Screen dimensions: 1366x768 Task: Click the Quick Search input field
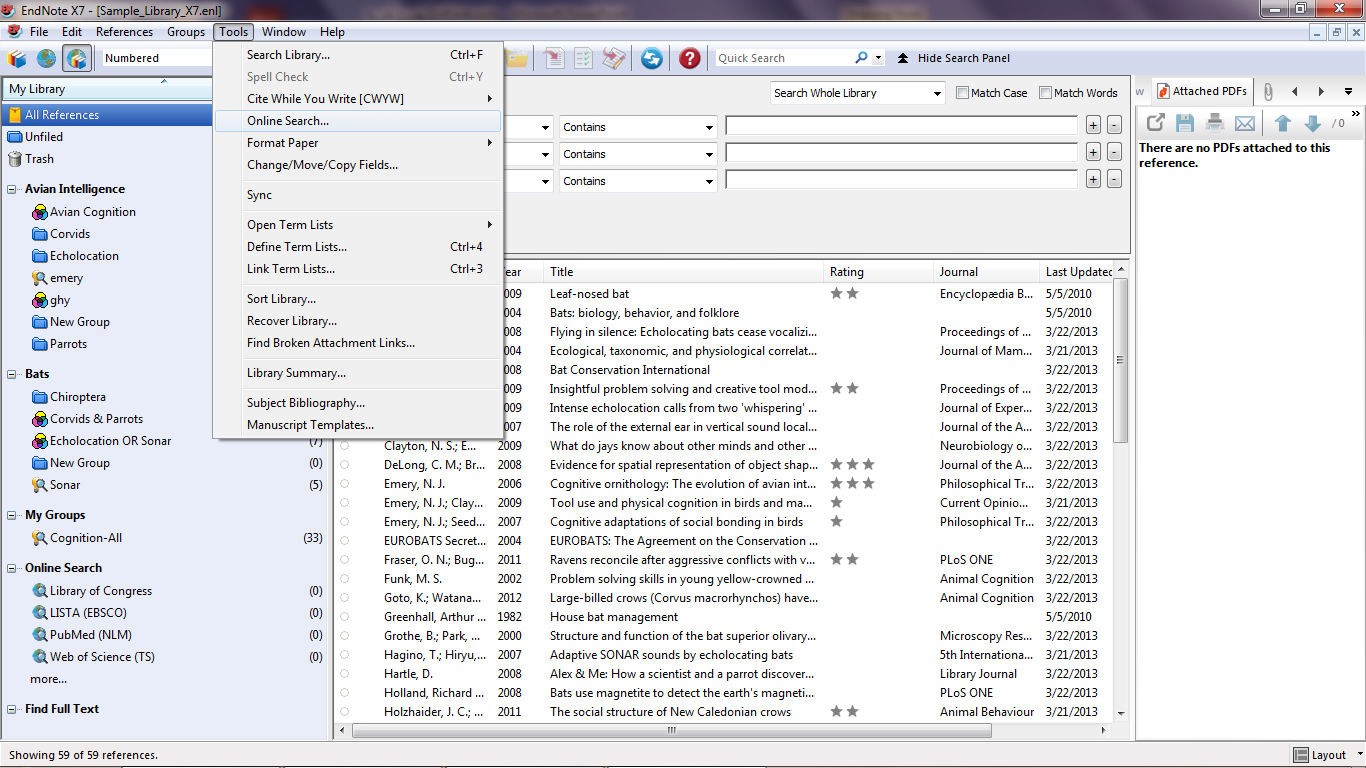pyautogui.click(x=784, y=58)
